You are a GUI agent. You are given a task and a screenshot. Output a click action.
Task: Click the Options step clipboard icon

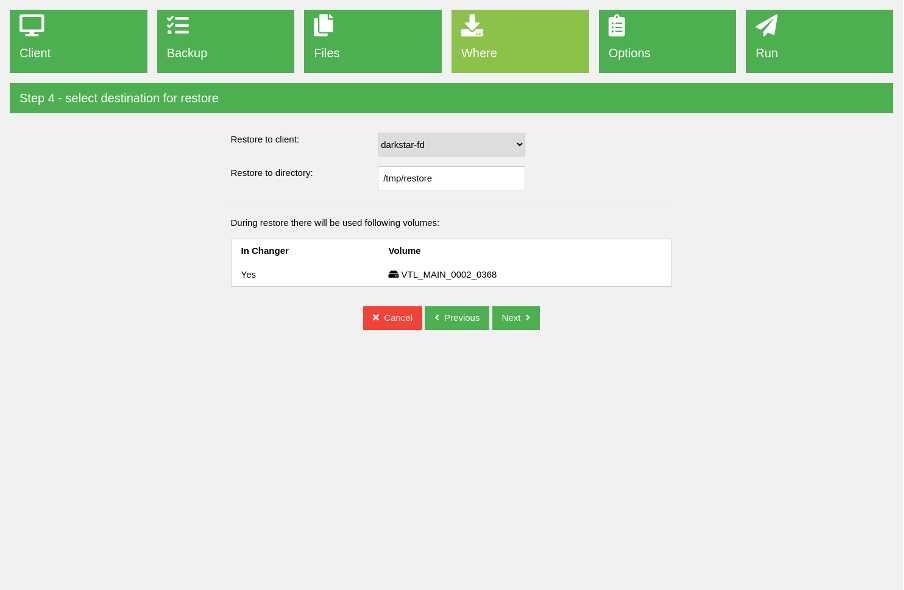click(x=617, y=26)
